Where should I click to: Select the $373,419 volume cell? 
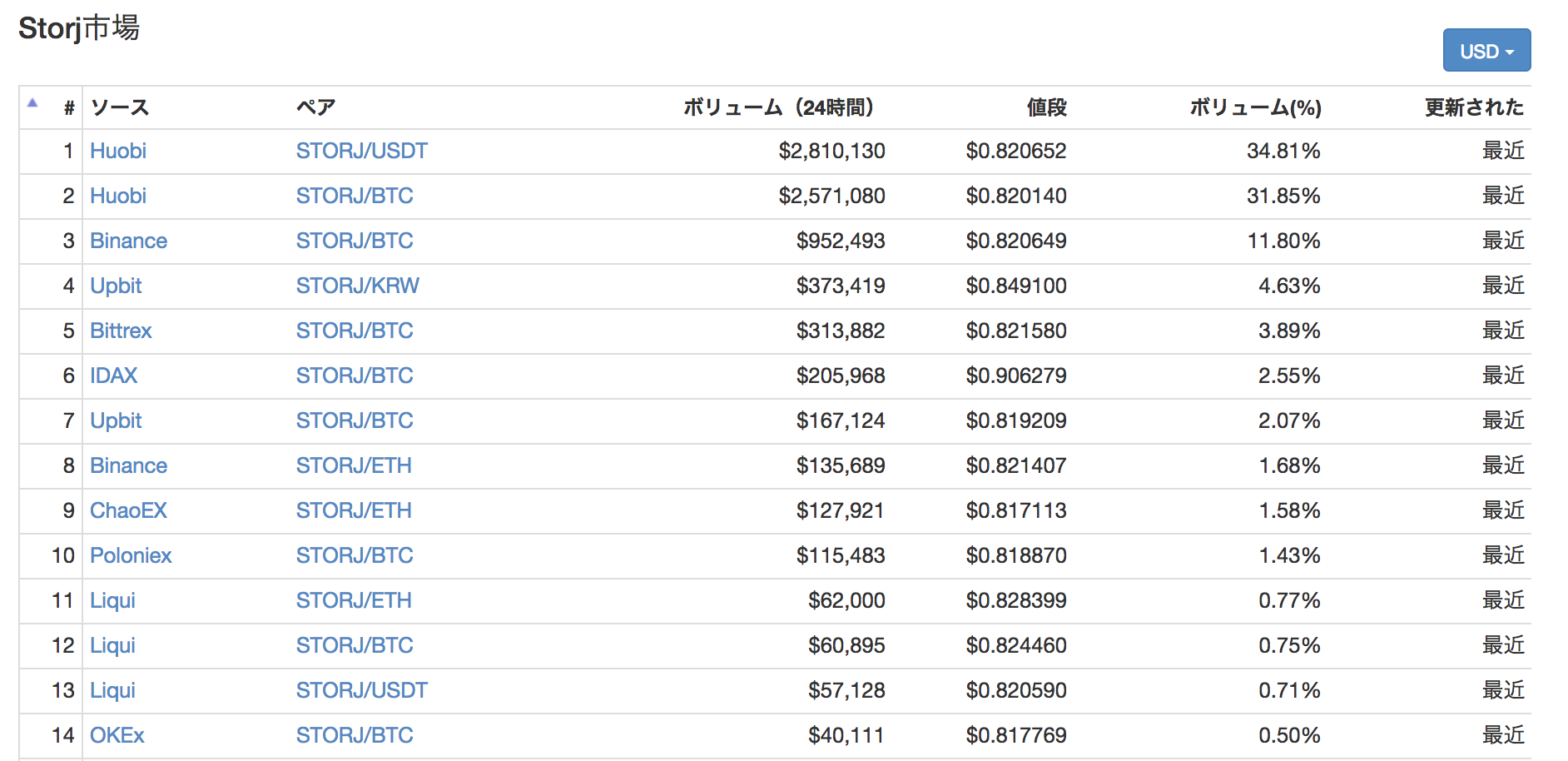(x=841, y=286)
